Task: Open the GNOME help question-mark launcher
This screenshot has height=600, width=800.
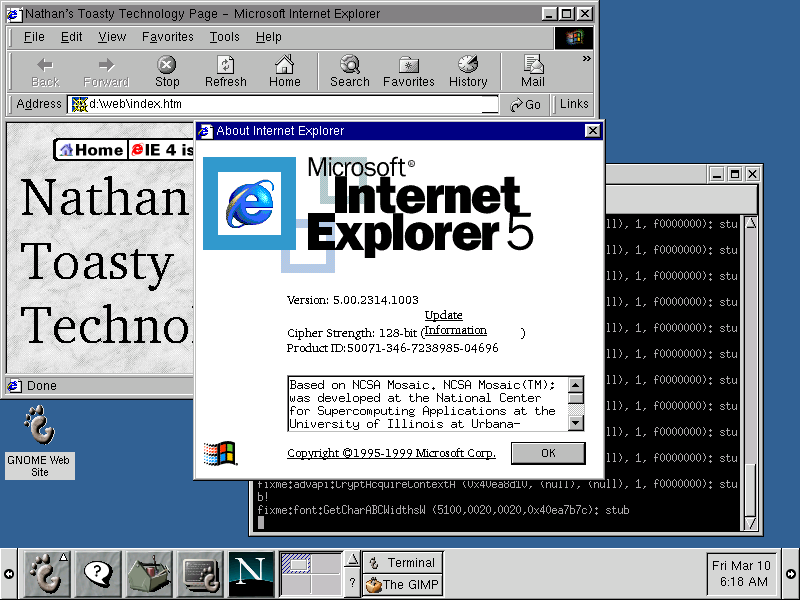Action: coord(97,574)
